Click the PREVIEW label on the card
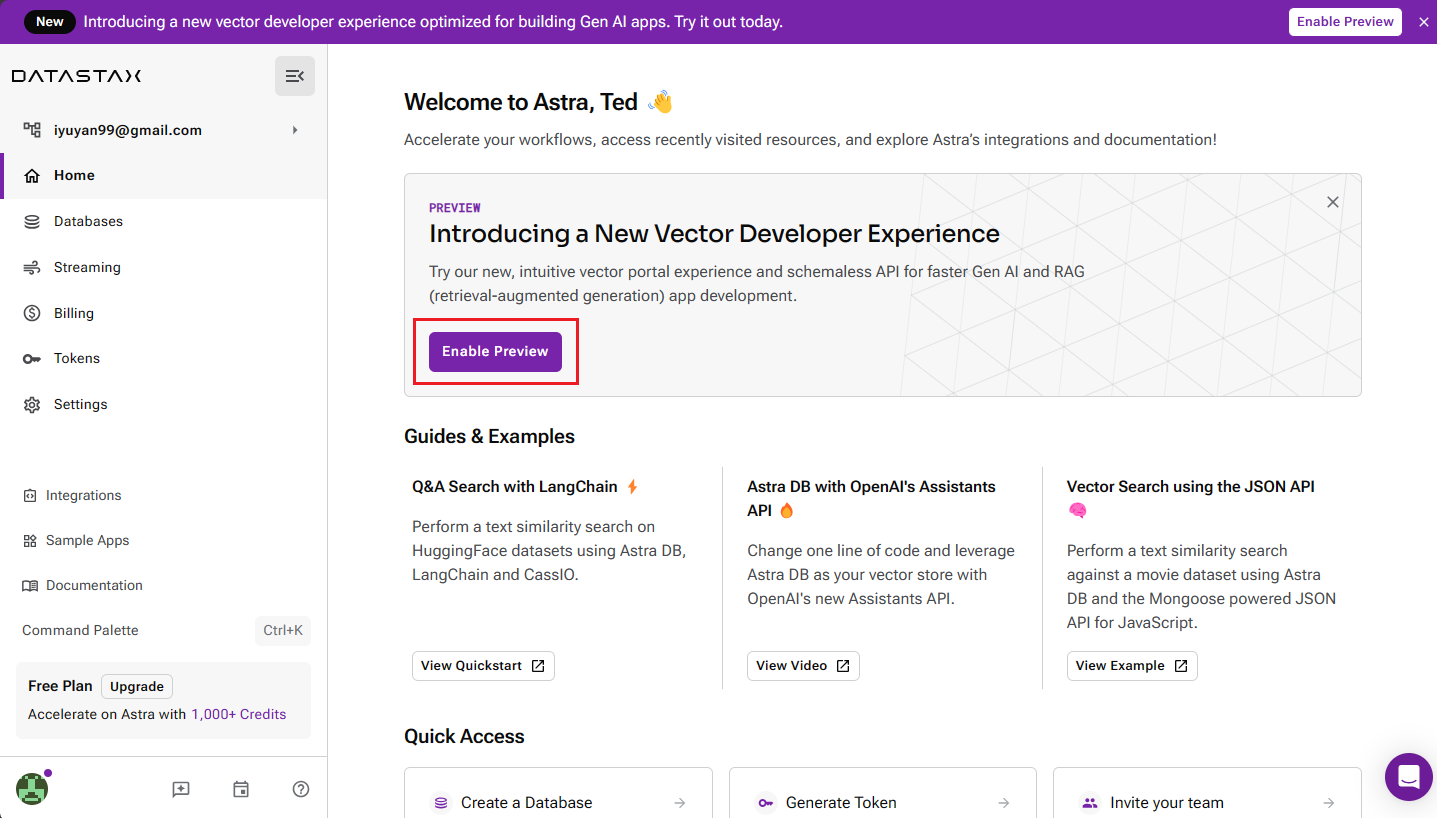The image size is (1437, 818). (x=455, y=208)
